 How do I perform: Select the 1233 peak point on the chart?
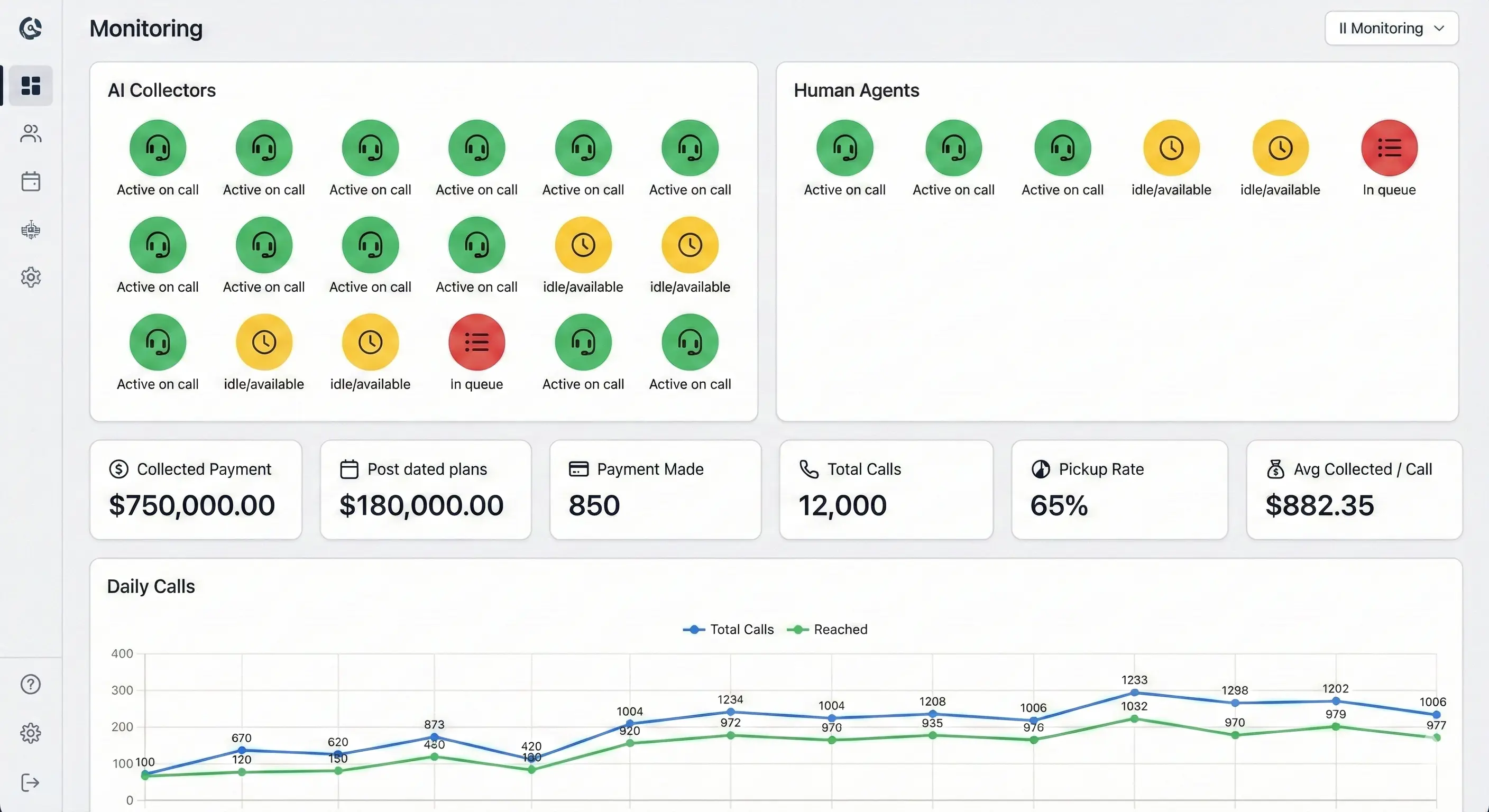click(1134, 691)
